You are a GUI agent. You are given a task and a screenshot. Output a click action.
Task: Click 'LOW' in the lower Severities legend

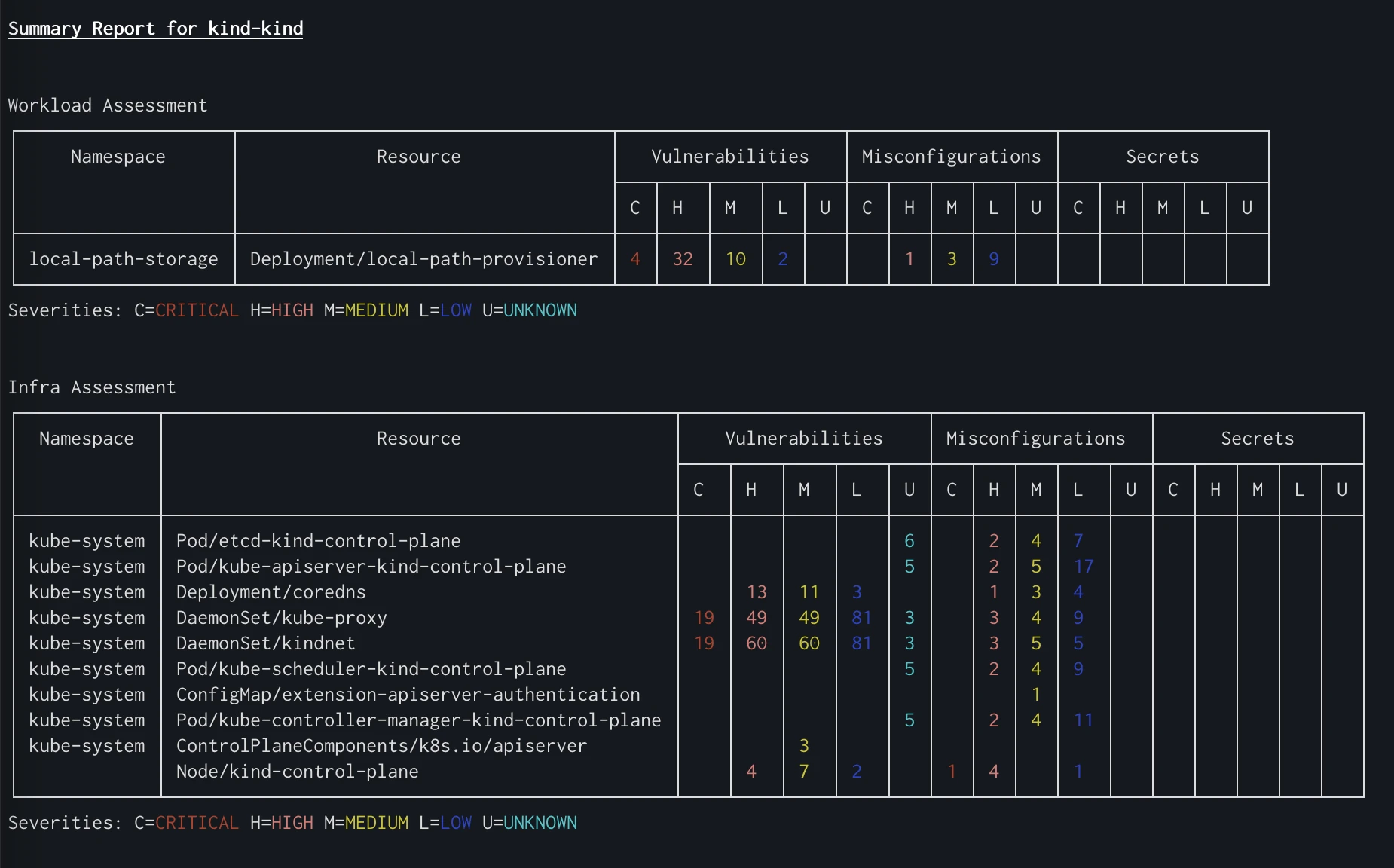456,823
